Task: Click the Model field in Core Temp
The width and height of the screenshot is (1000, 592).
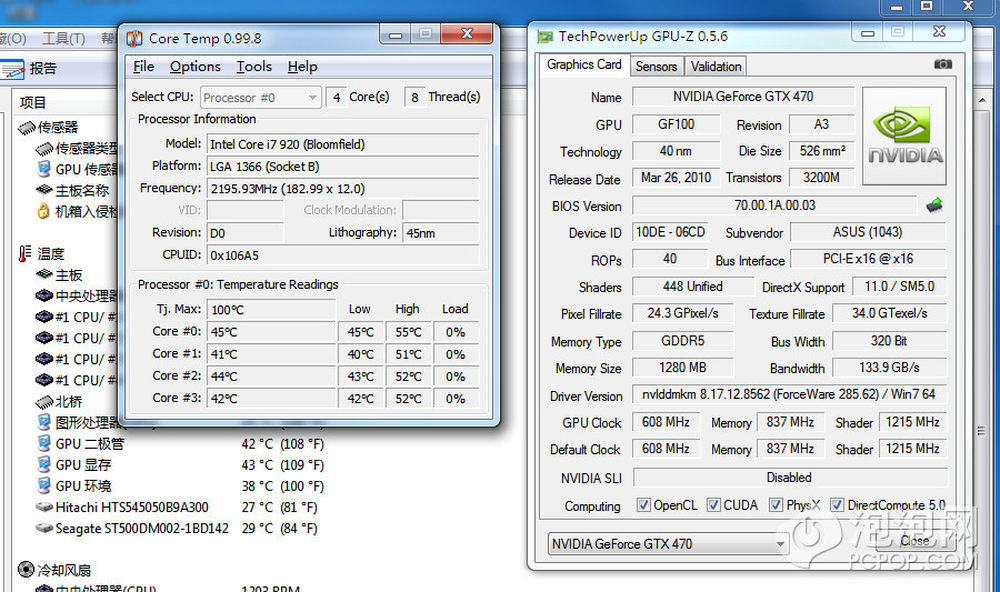Action: pos(343,145)
